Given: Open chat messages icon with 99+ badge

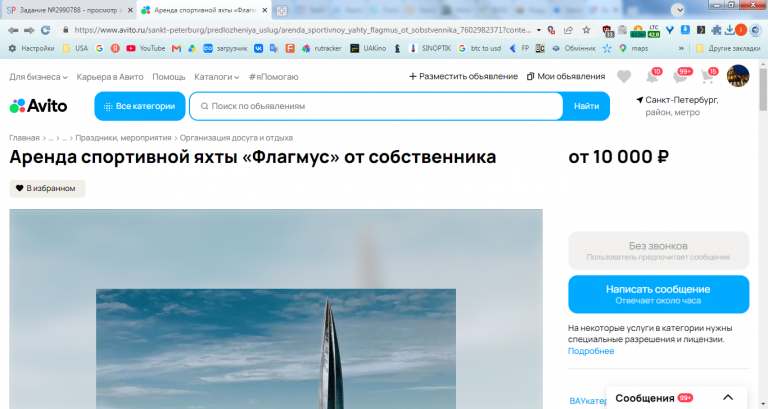Looking at the screenshot, I should 682,75.
